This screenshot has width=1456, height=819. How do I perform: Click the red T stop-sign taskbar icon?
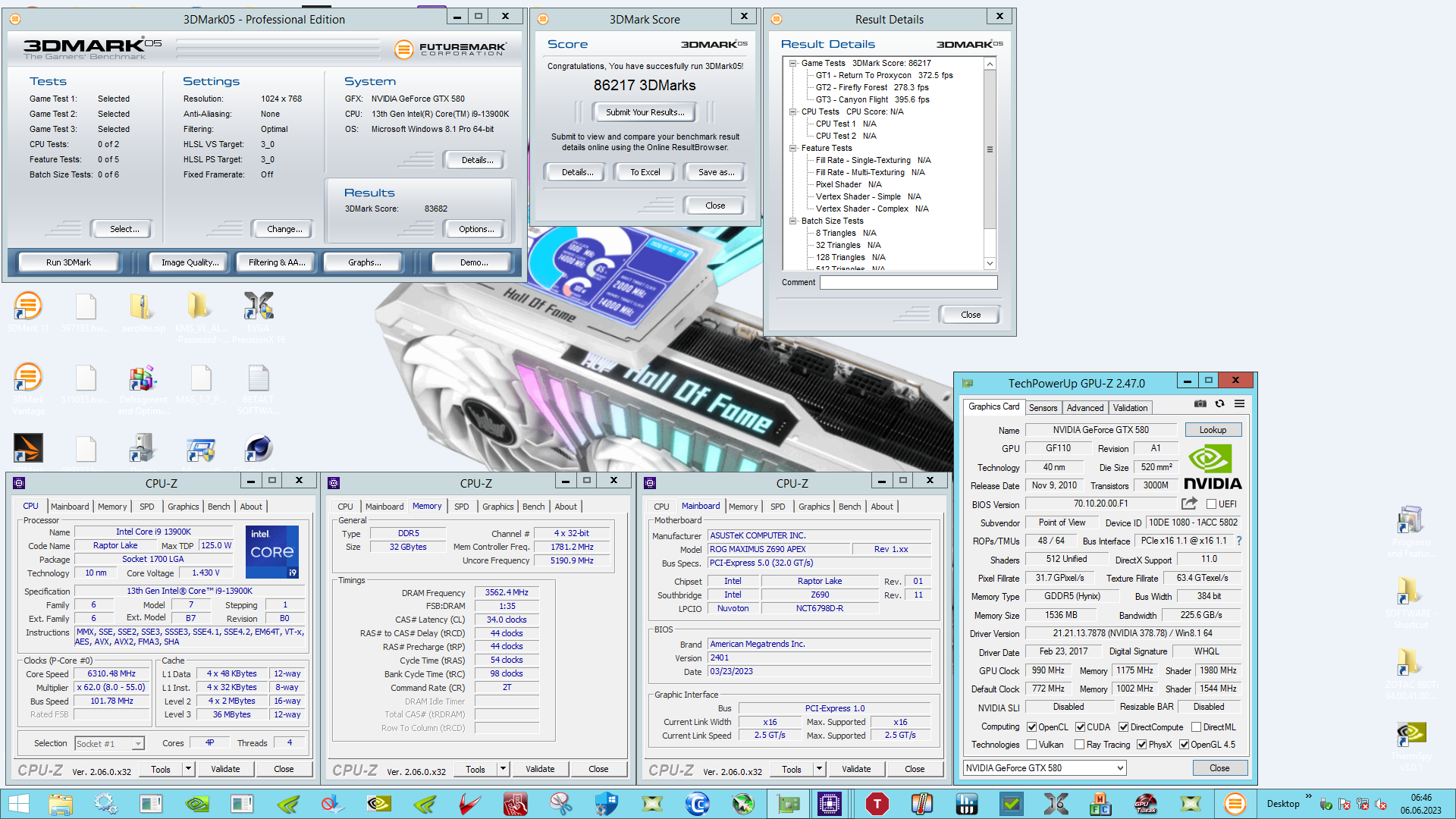(x=877, y=804)
